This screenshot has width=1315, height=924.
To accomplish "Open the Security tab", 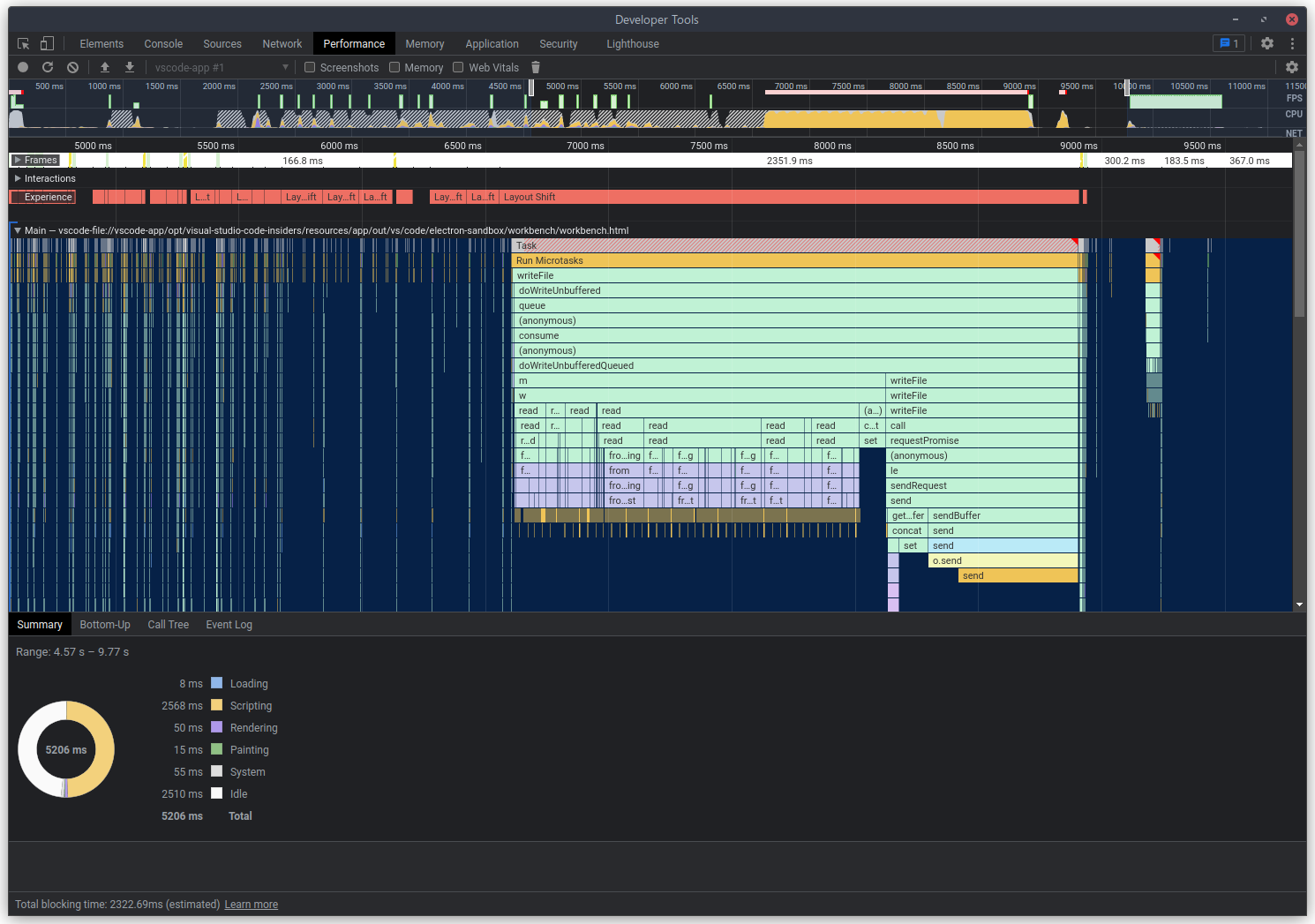I will pyautogui.click(x=559, y=43).
